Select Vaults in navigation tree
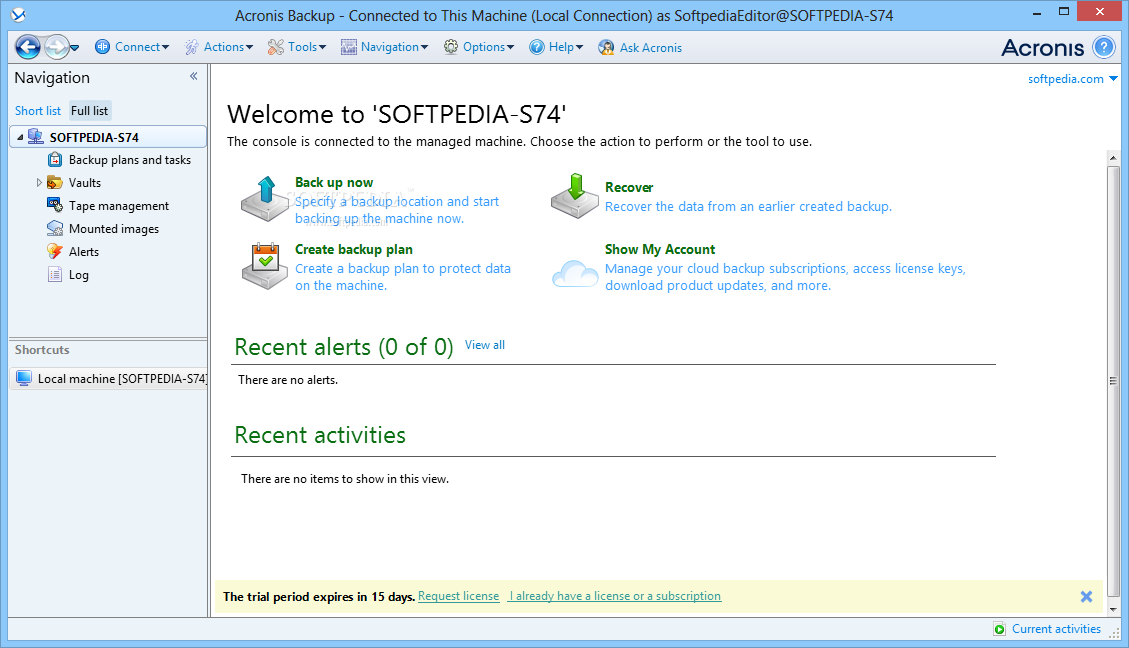Screen dimensions: 1129x648 click(85, 183)
